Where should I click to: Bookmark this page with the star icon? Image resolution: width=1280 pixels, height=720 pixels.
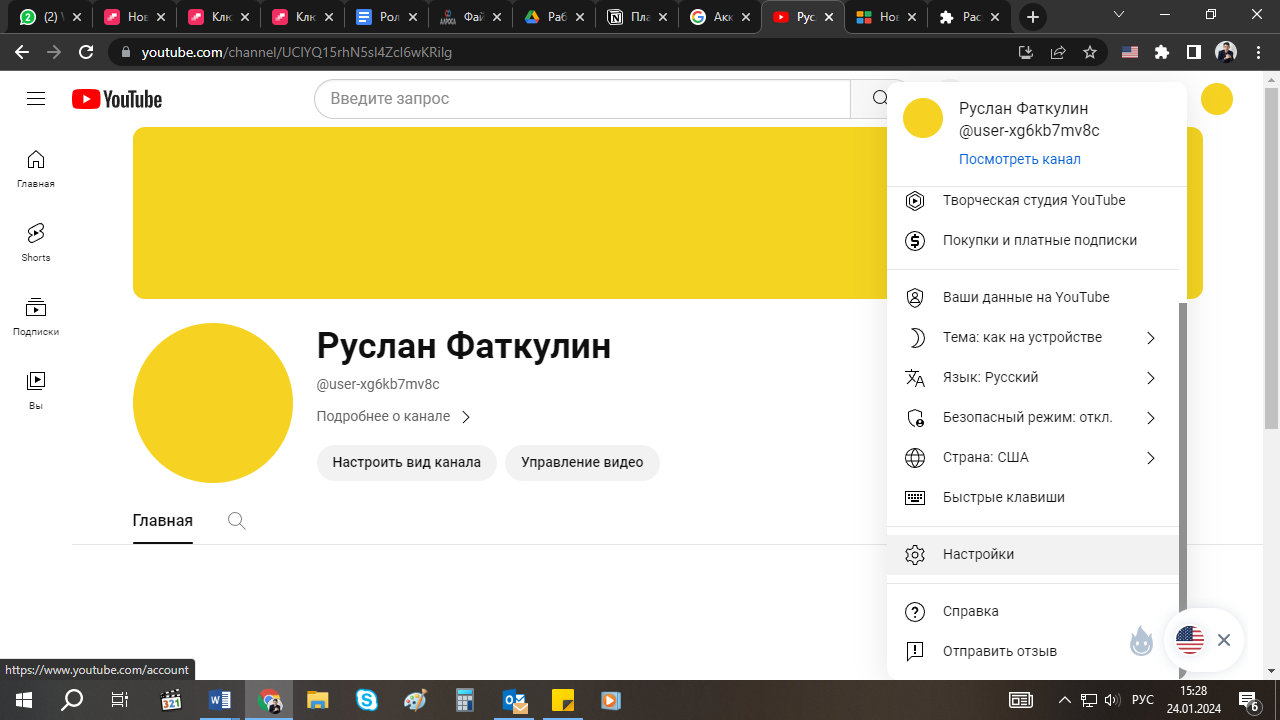(1090, 52)
